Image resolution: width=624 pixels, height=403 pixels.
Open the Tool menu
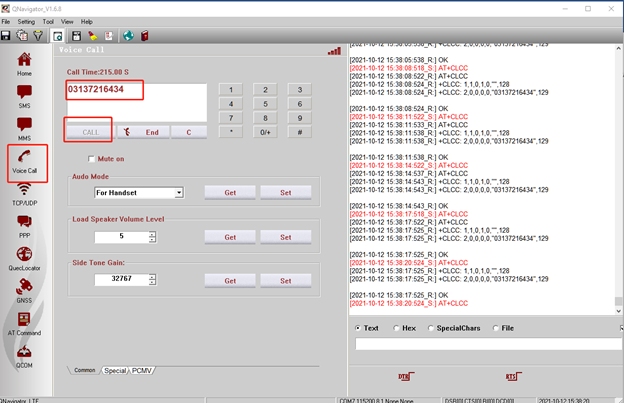[x=48, y=21]
